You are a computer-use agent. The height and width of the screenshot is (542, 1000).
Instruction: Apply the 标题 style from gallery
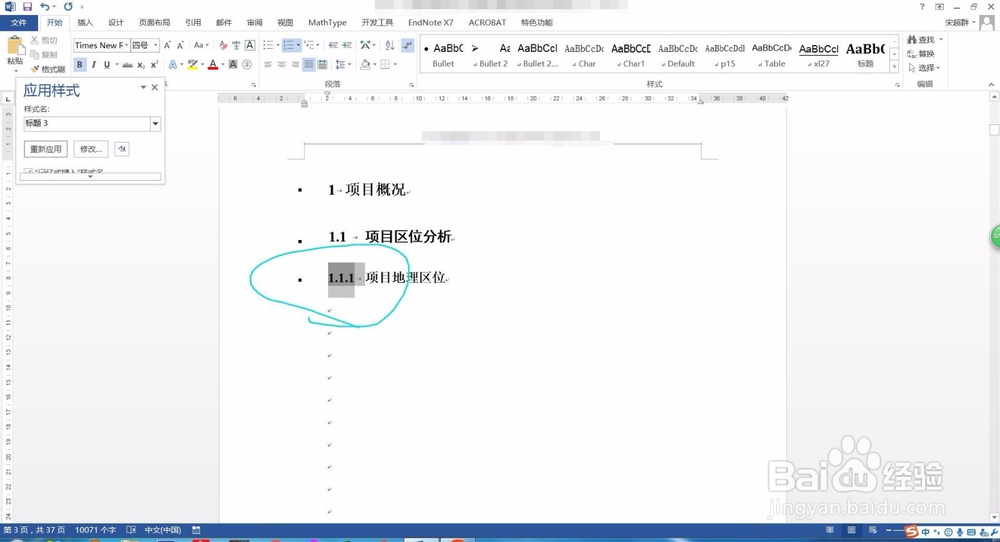[865, 55]
